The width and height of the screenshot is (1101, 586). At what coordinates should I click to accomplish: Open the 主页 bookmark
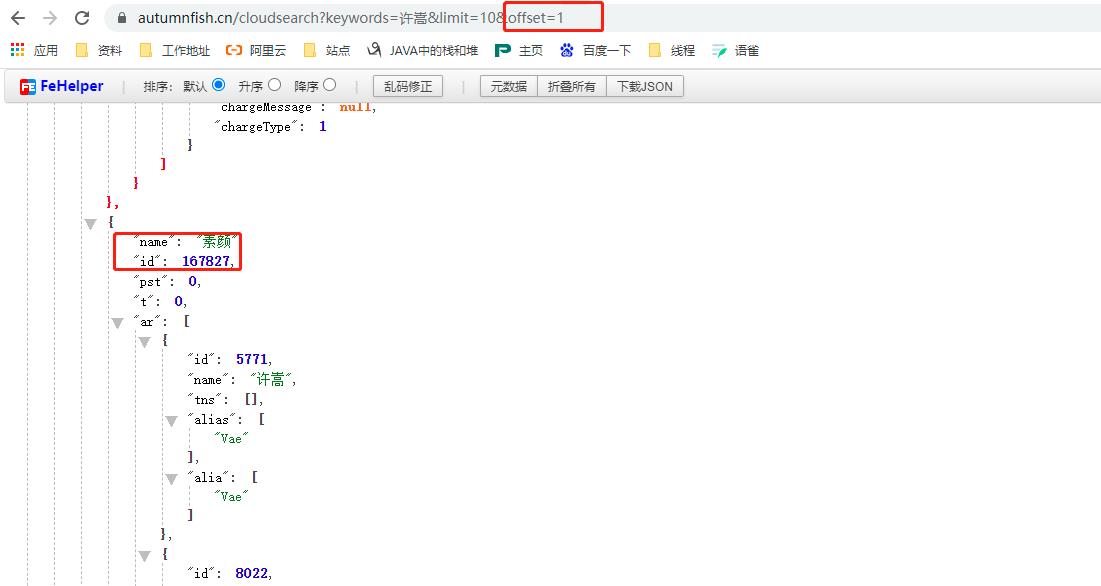pyautogui.click(x=519, y=51)
